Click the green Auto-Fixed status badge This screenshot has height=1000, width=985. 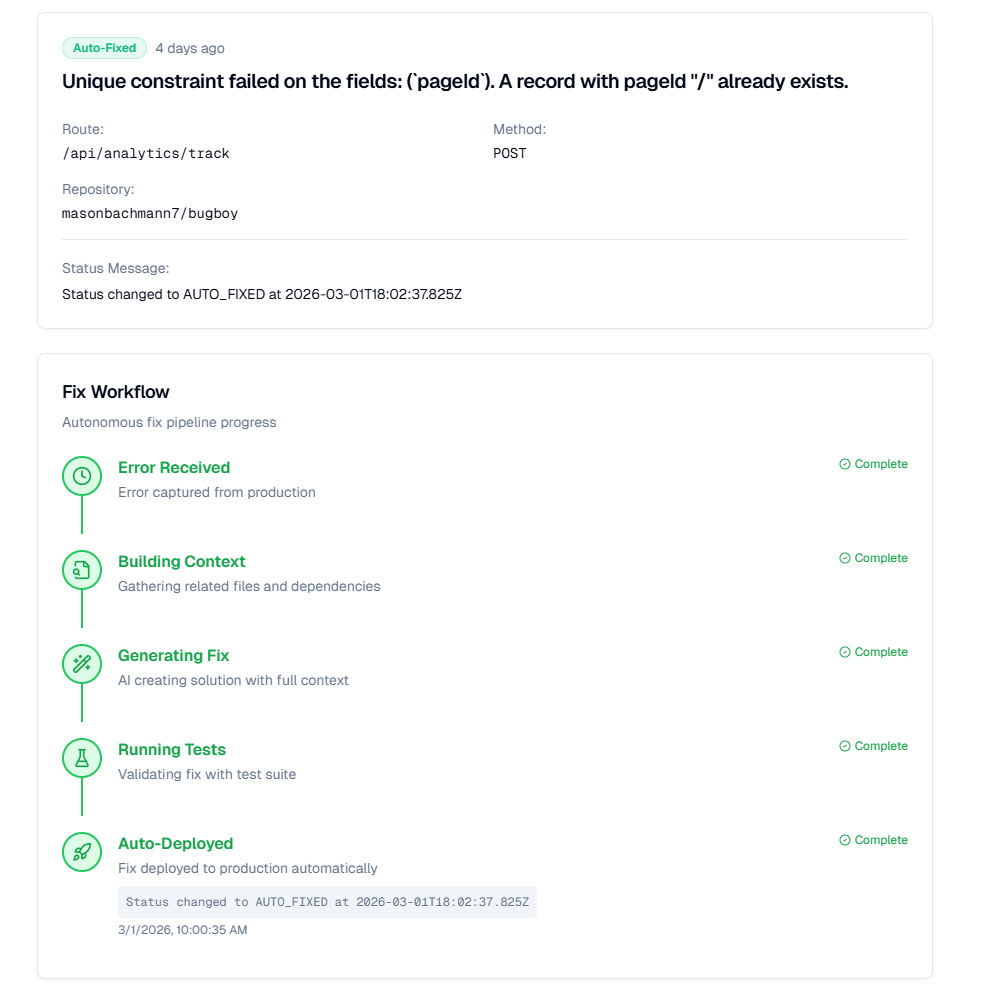[x=104, y=48]
